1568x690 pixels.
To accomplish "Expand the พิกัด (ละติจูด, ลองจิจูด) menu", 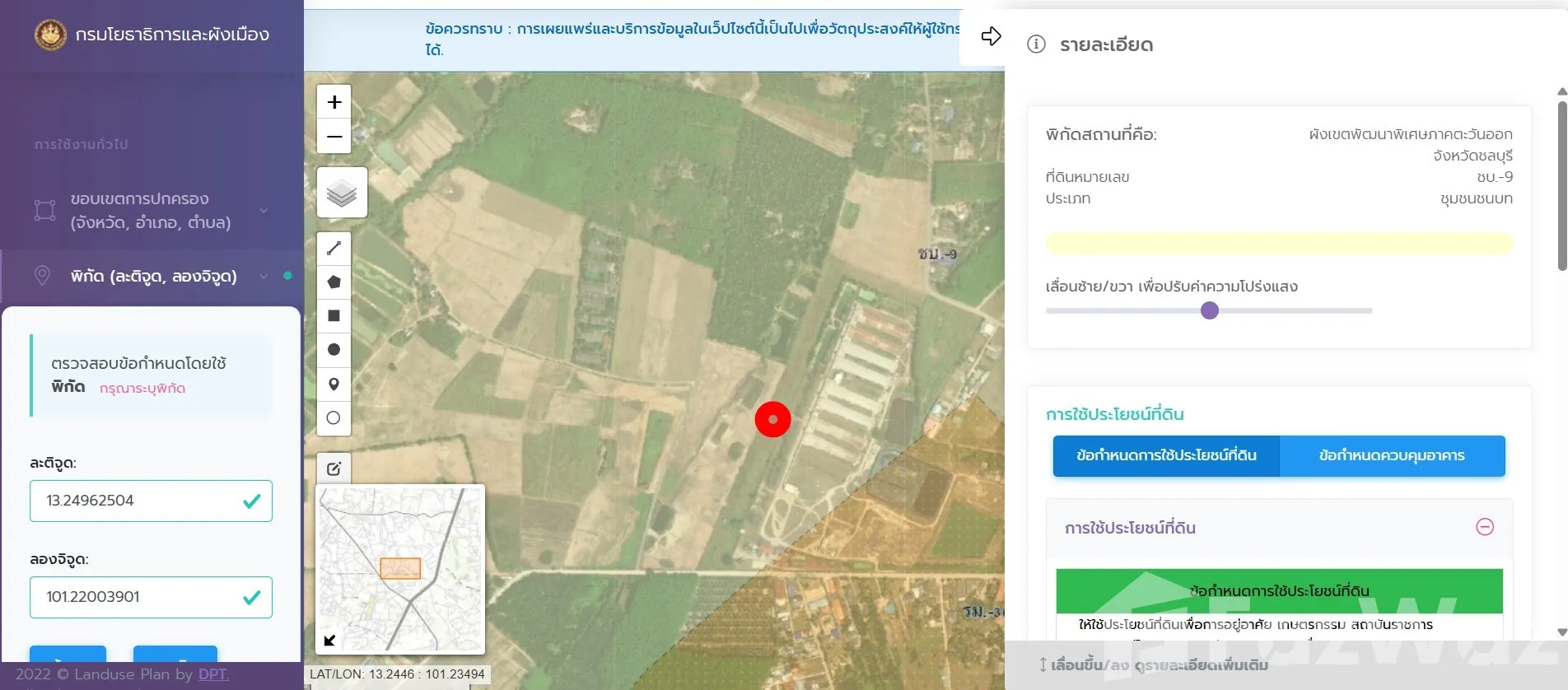I will click(264, 277).
